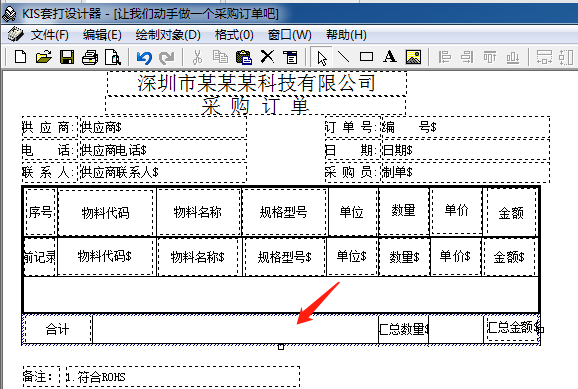Select the 物料名称$ data field

tap(198, 257)
